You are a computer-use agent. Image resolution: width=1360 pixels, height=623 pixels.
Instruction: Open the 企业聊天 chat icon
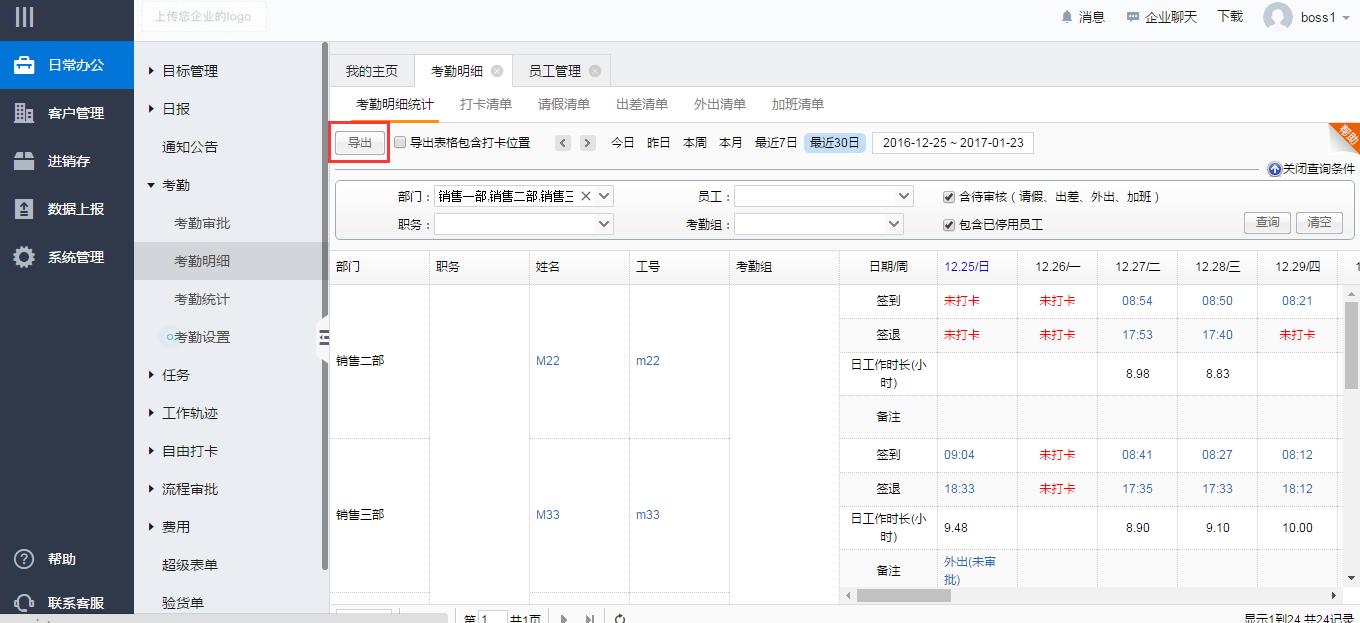pos(1132,17)
